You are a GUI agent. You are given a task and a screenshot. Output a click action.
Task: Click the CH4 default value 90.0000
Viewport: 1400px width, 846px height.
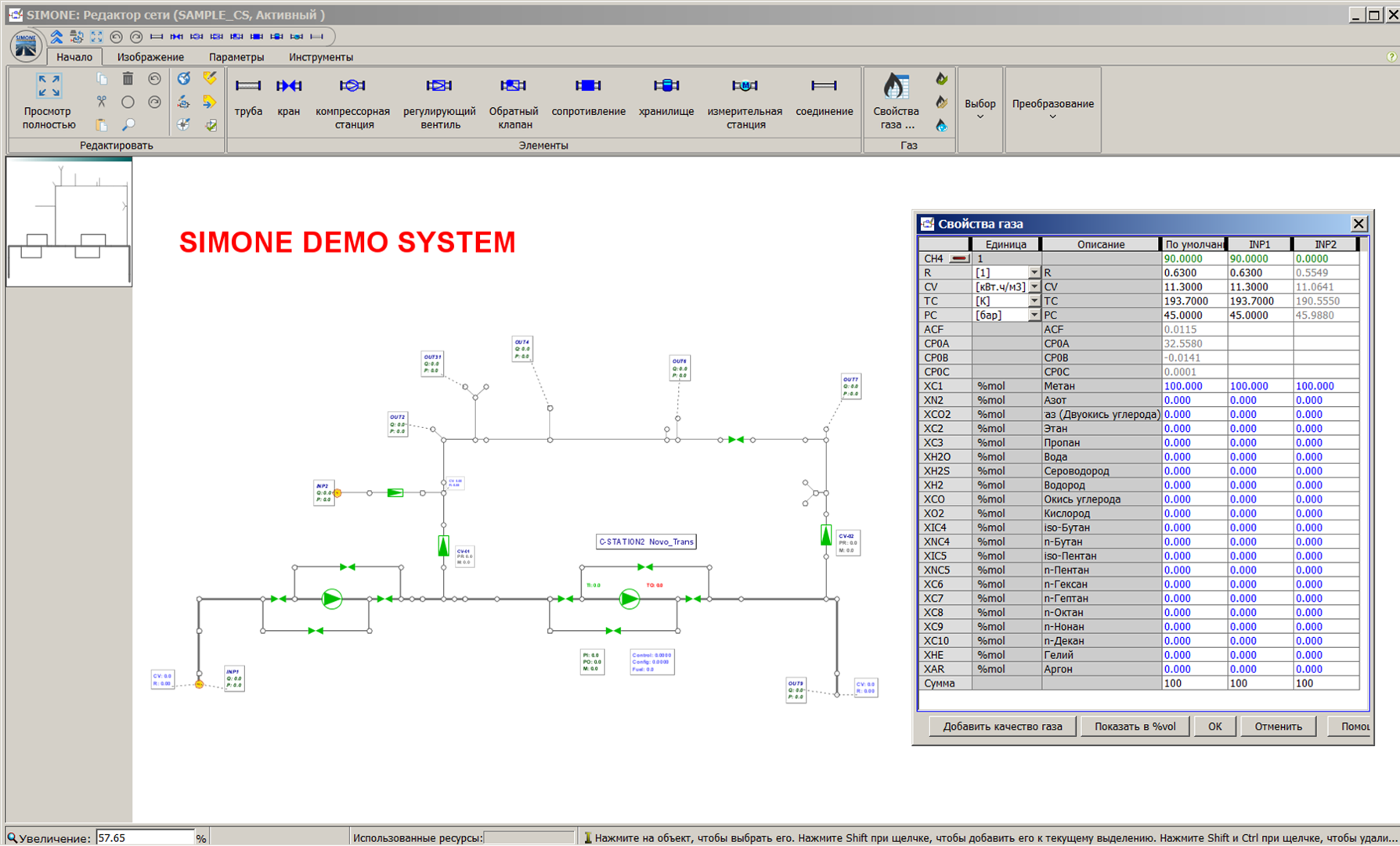[x=1193, y=258]
